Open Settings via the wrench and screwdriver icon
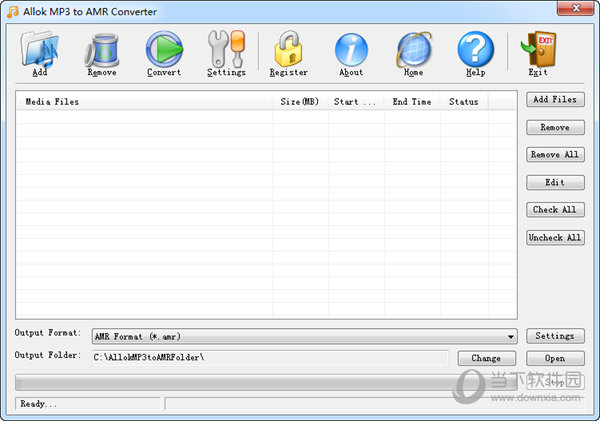The image size is (600, 421). tap(226, 53)
